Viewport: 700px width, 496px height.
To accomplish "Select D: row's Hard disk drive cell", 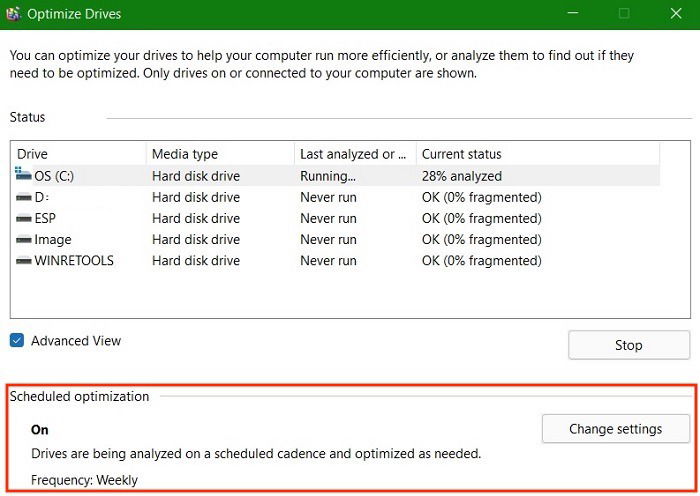I will tap(196, 197).
